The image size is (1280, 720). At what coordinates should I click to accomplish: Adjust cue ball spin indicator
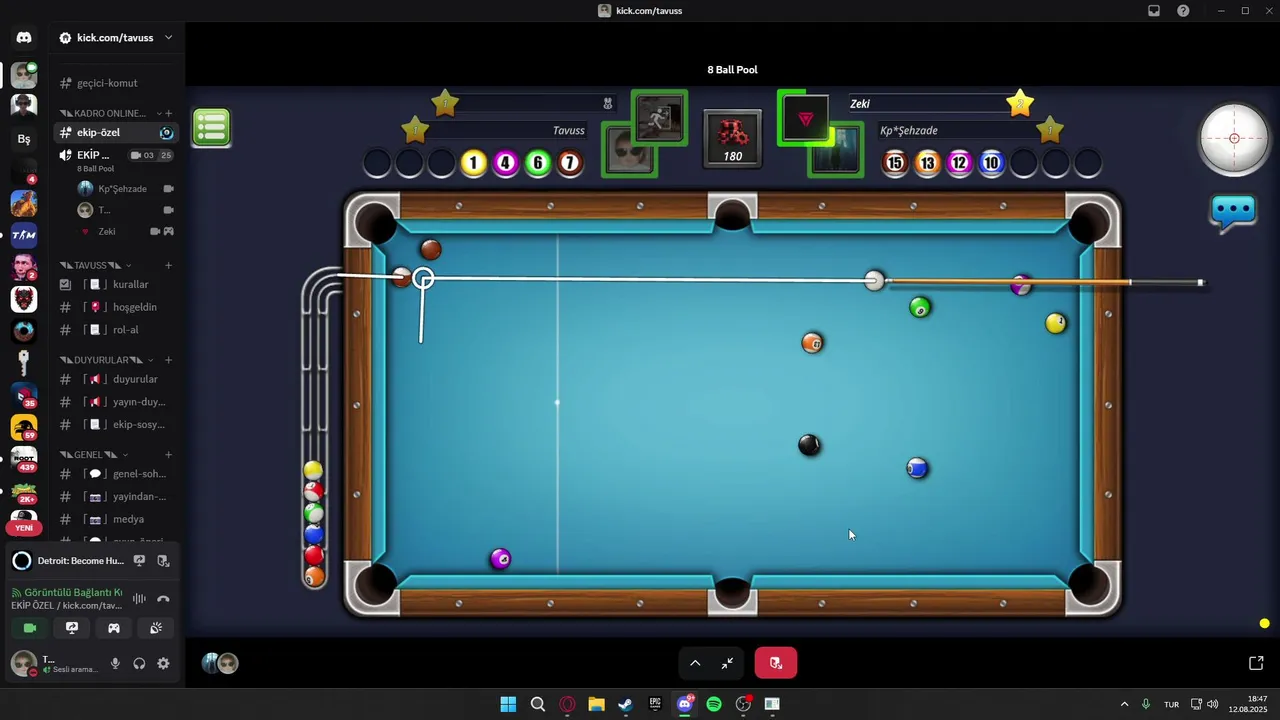1234,139
